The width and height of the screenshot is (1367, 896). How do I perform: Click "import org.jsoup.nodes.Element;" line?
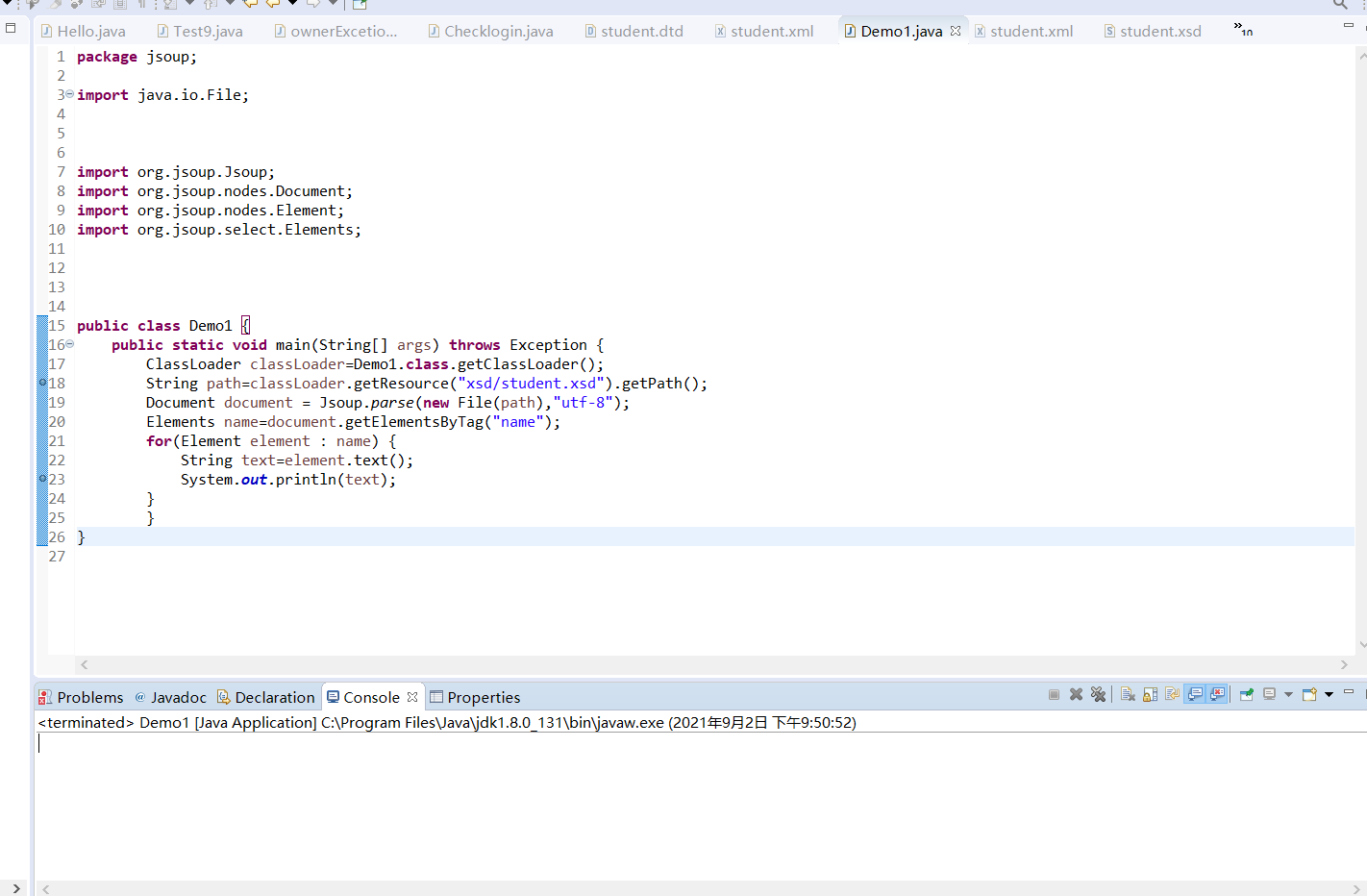tap(211, 211)
